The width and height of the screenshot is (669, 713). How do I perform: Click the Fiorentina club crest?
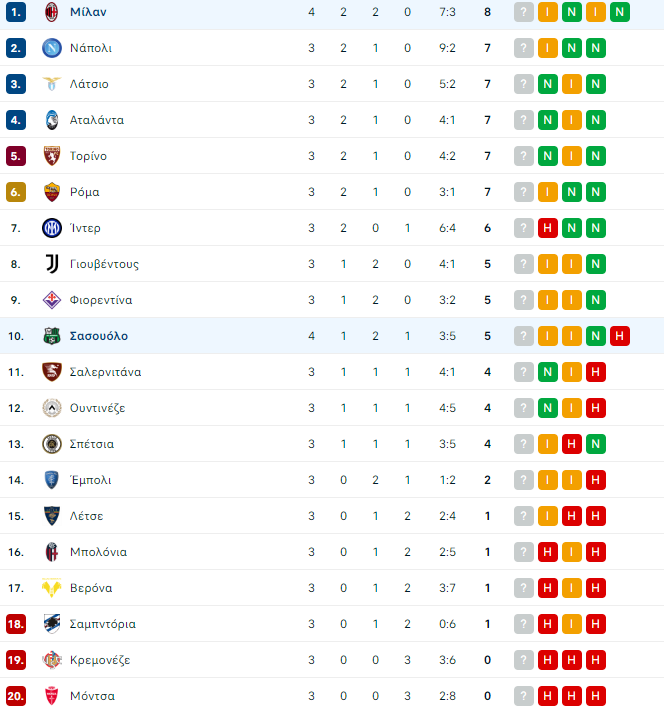52,300
